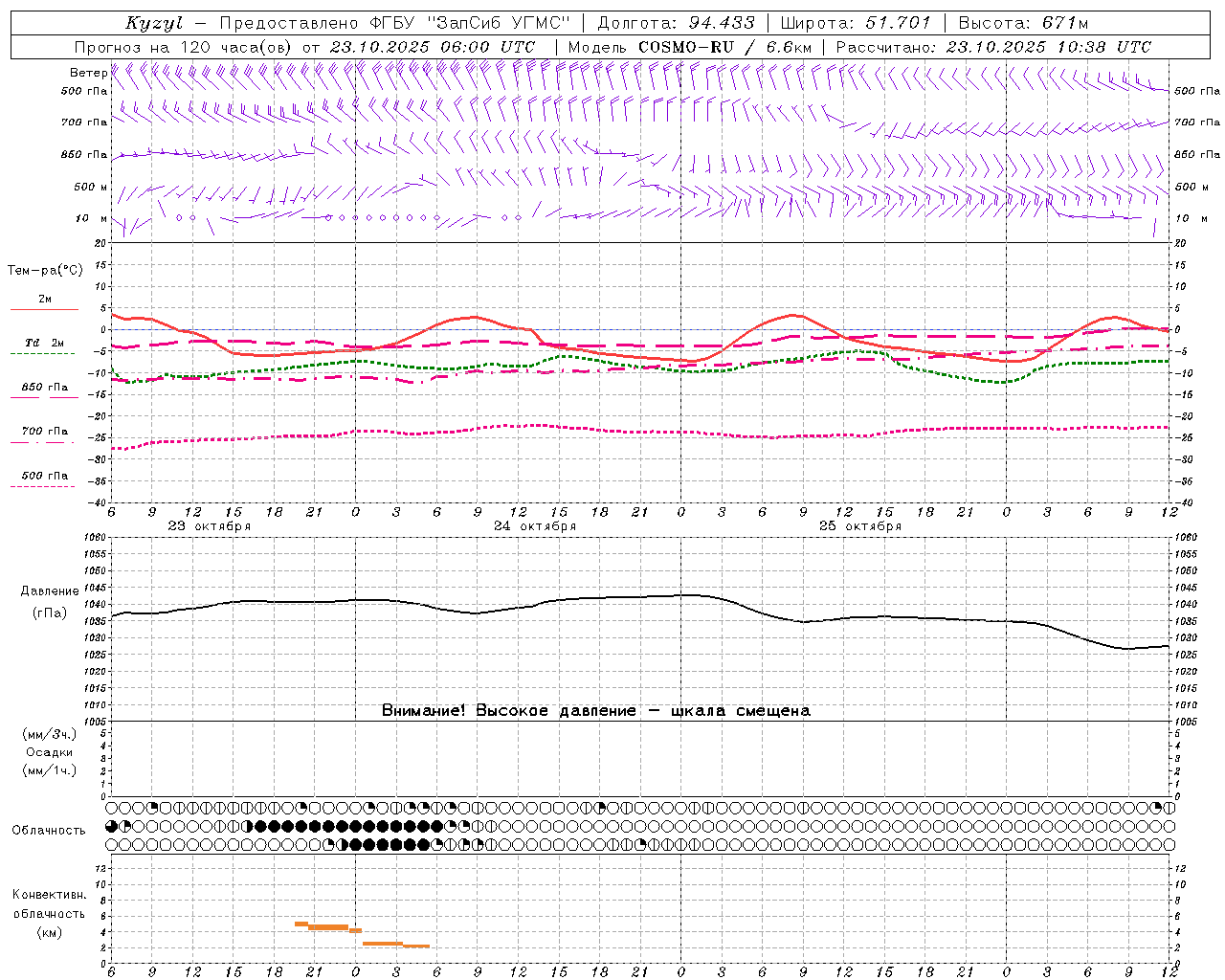Click the "Давление" pressure panel label
The image size is (1225, 980).
pos(50,591)
